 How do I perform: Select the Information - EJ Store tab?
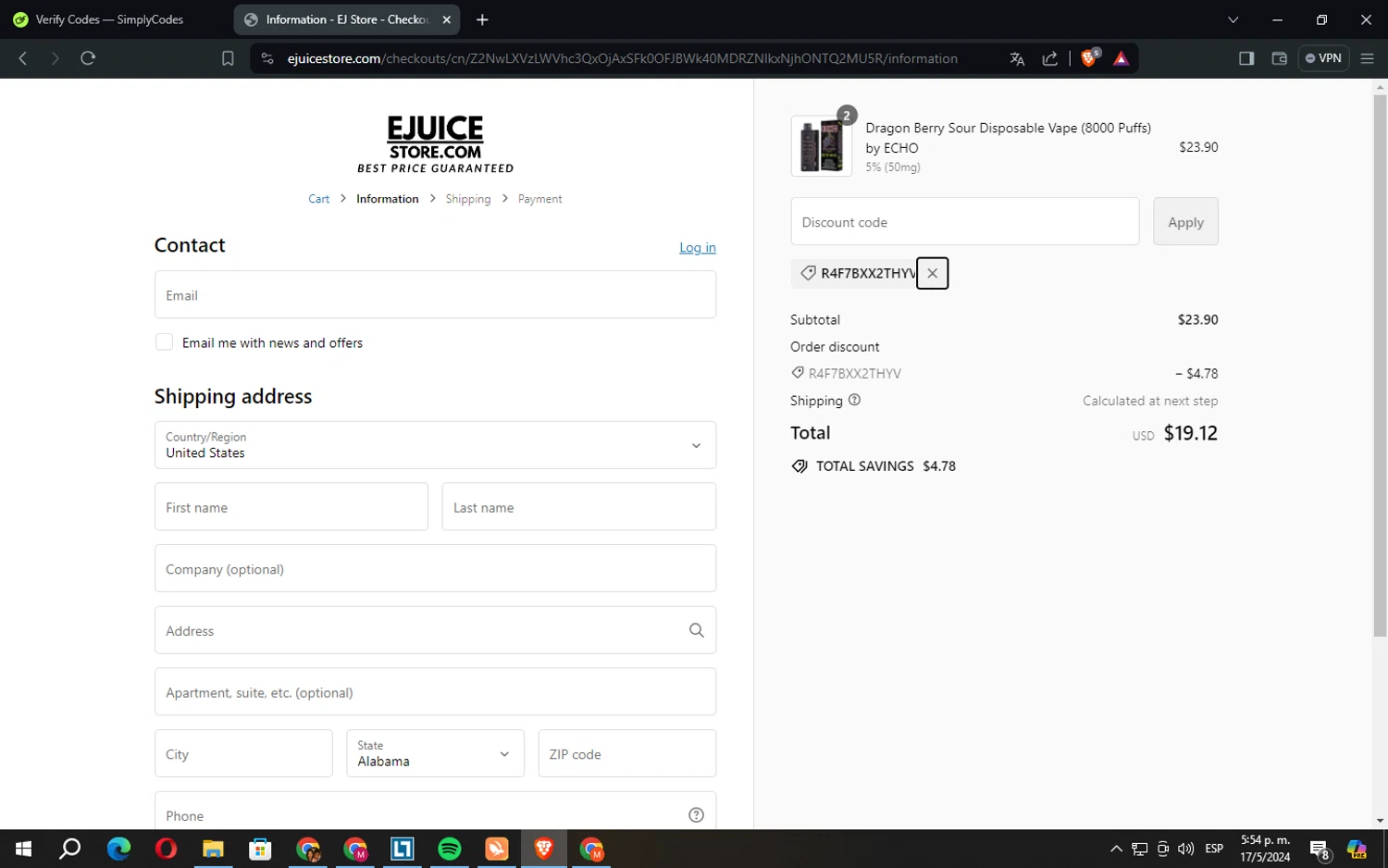347,19
